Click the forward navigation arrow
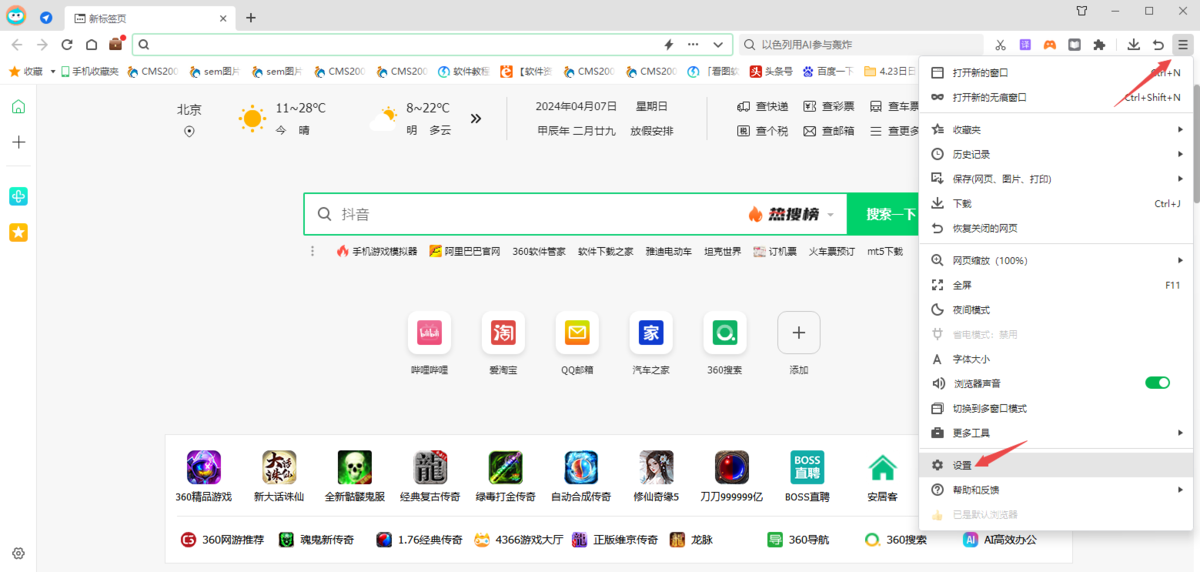The width and height of the screenshot is (1200, 572). 42,44
